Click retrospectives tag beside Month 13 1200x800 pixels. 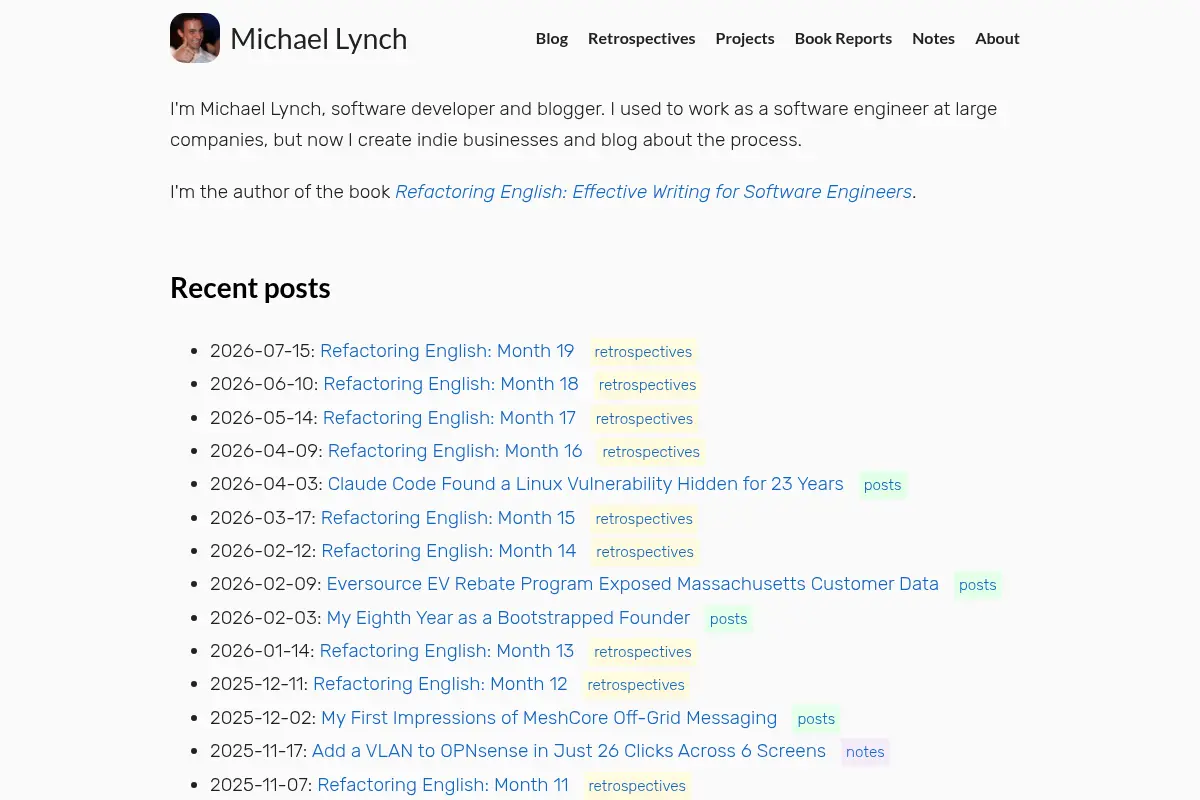click(643, 652)
